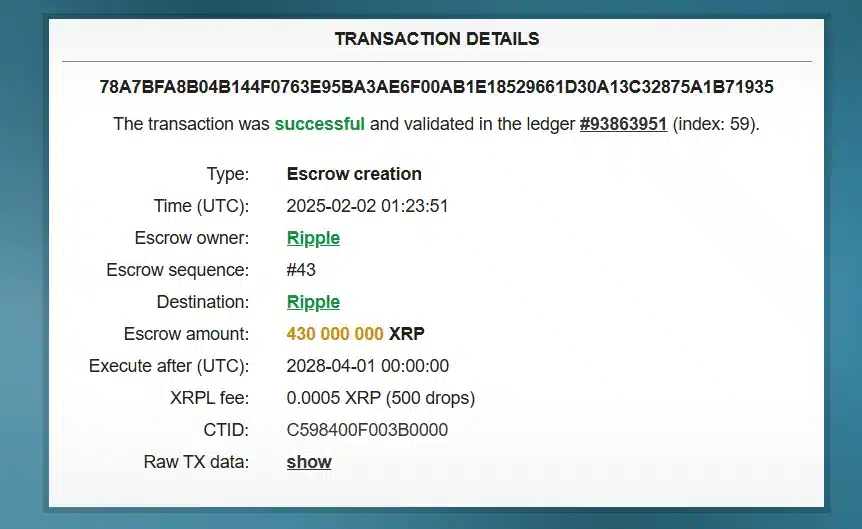Click the fee value 0.0005 XRP (500 drops)
Viewport: 862px width, 529px height.
coord(380,398)
